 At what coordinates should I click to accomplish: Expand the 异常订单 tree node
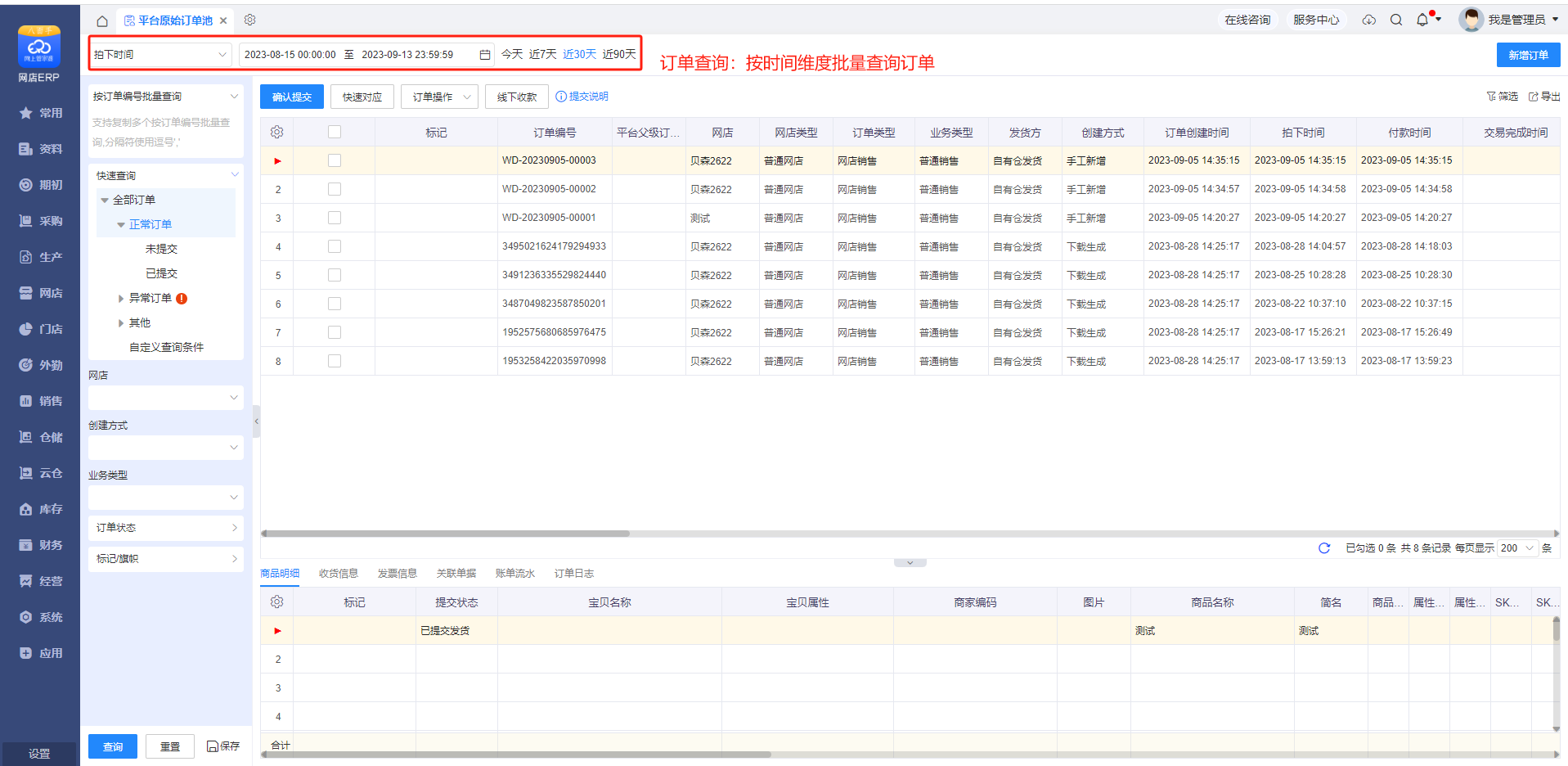coord(121,299)
